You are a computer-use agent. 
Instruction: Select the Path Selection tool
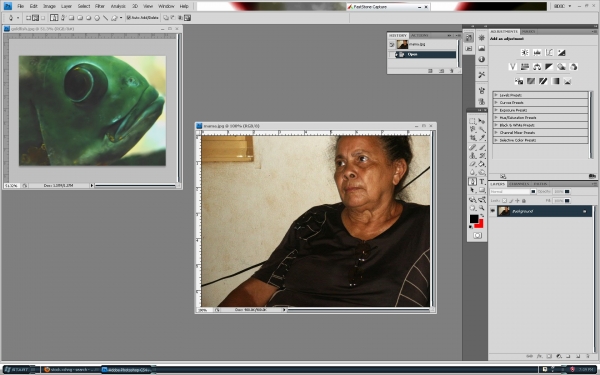[x=472, y=190]
